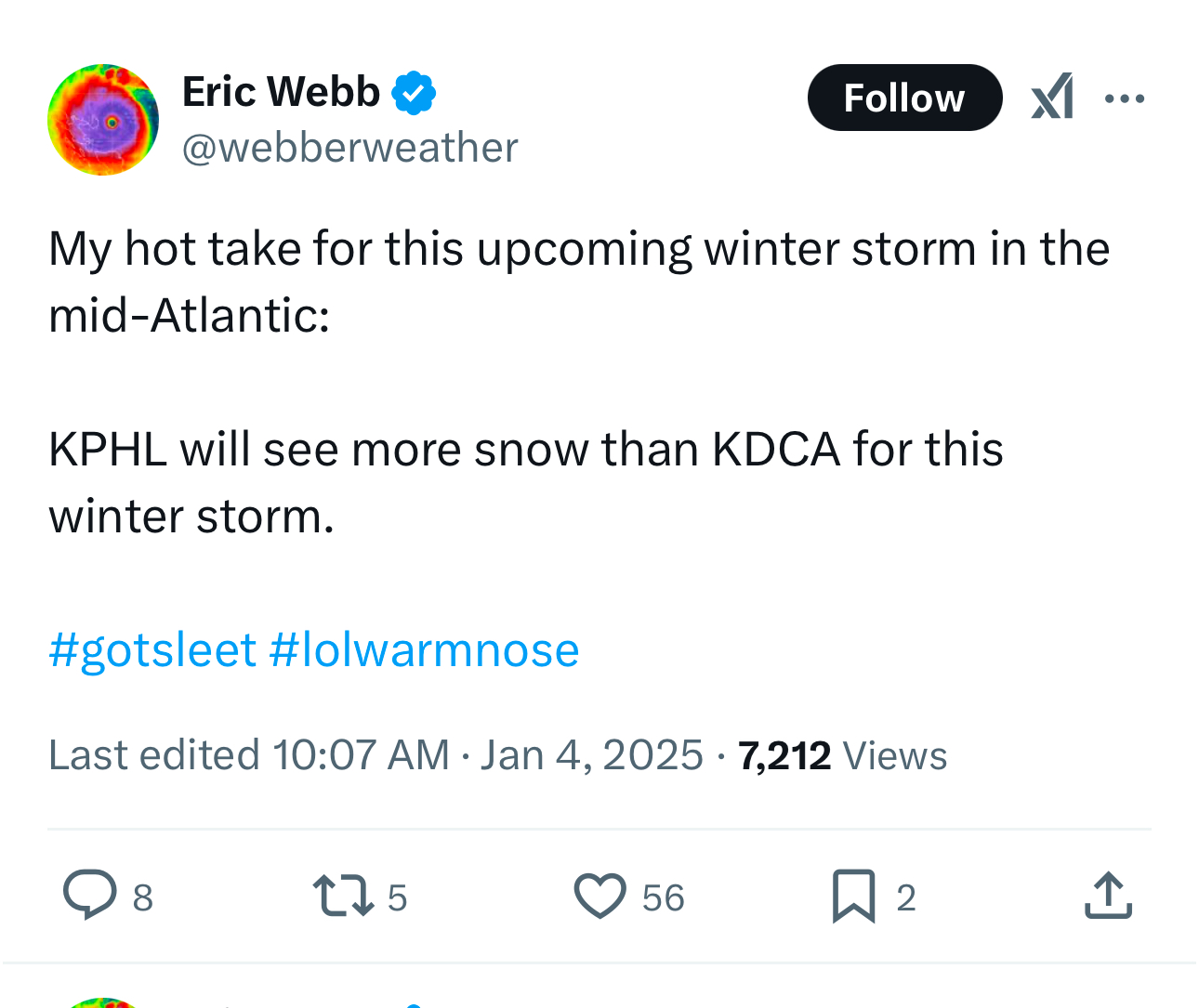Click the tweet text about KPHL and KDCA
Image resolution: width=1199 pixels, height=1008 pixels.
[526, 482]
